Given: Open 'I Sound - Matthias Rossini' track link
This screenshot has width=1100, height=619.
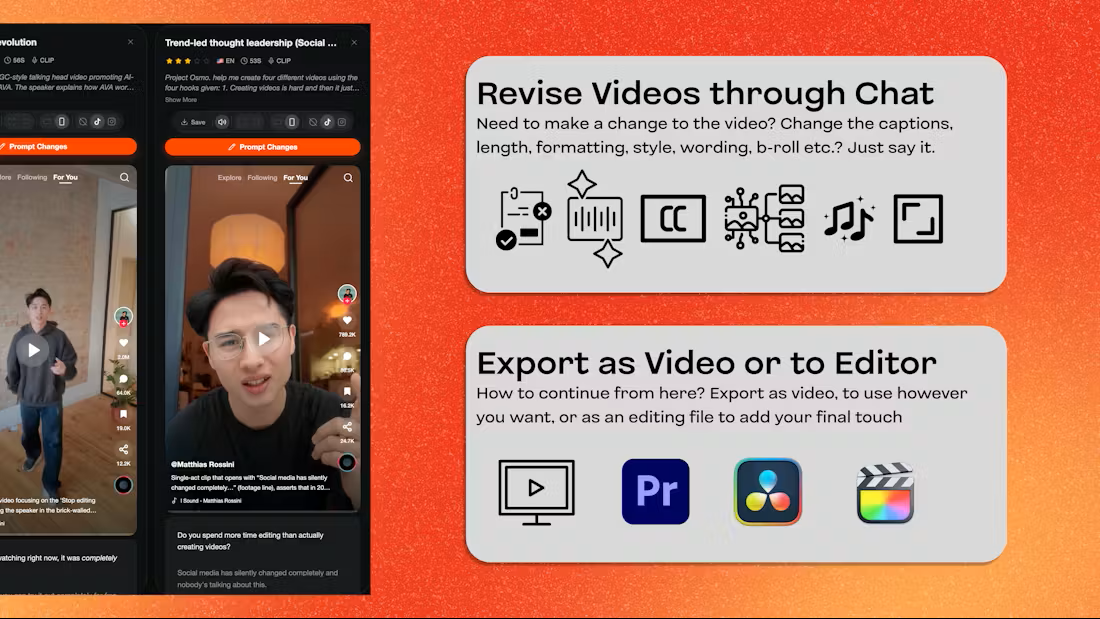Looking at the screenshot, I should point(207,500).
